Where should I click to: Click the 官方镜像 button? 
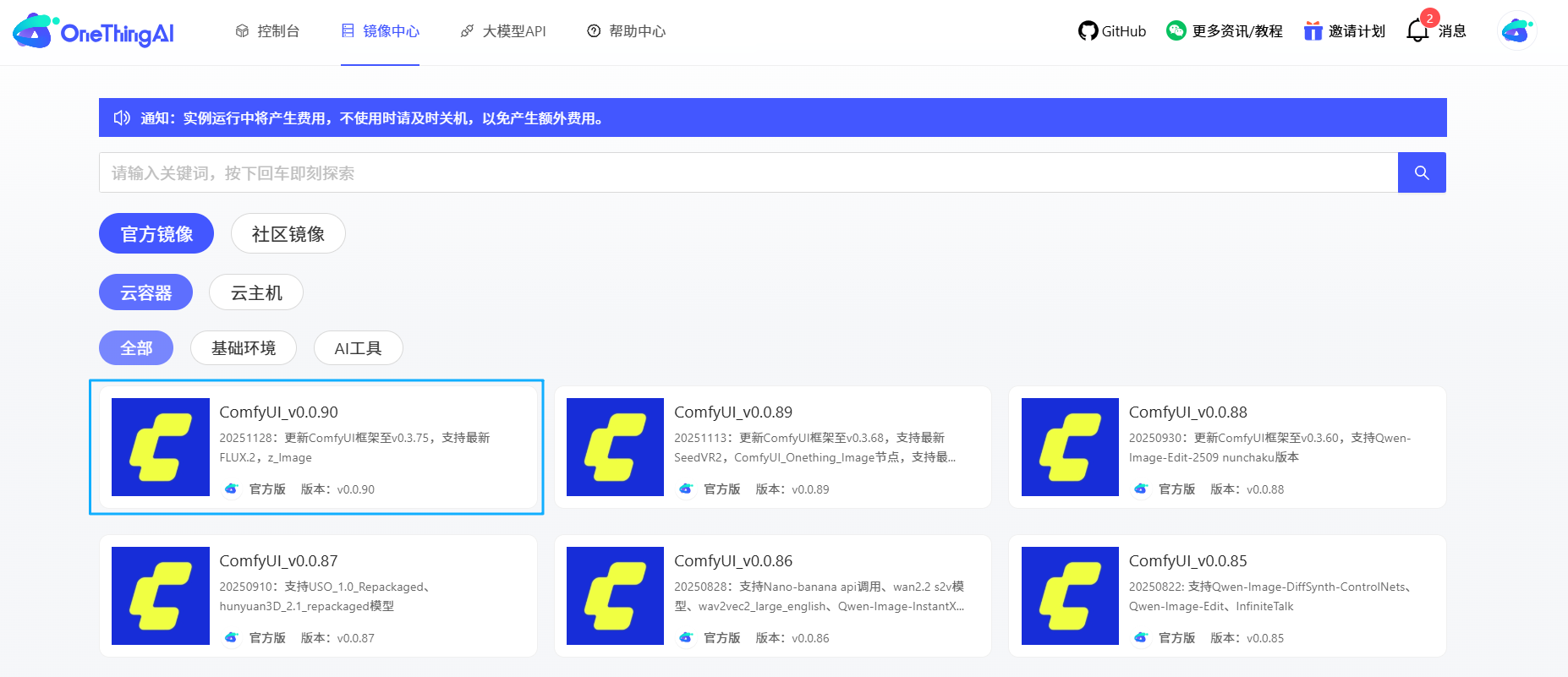[x=156, y=234]
